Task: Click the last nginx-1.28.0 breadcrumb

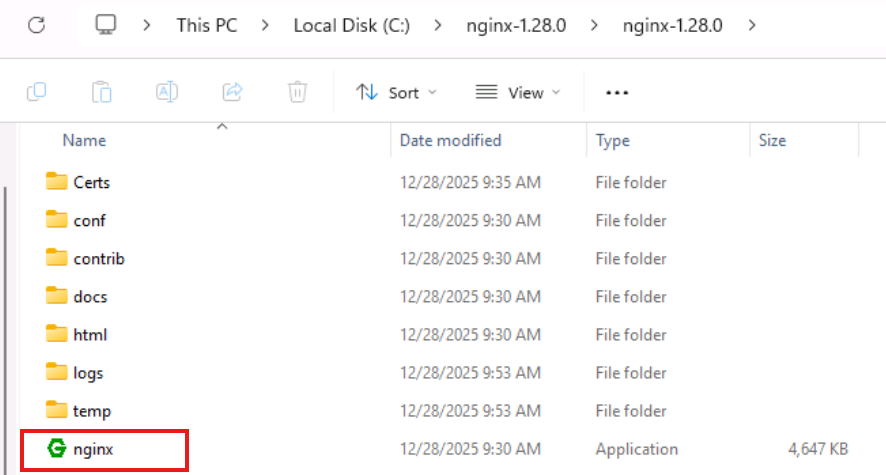Action: (x=672, y=25)
